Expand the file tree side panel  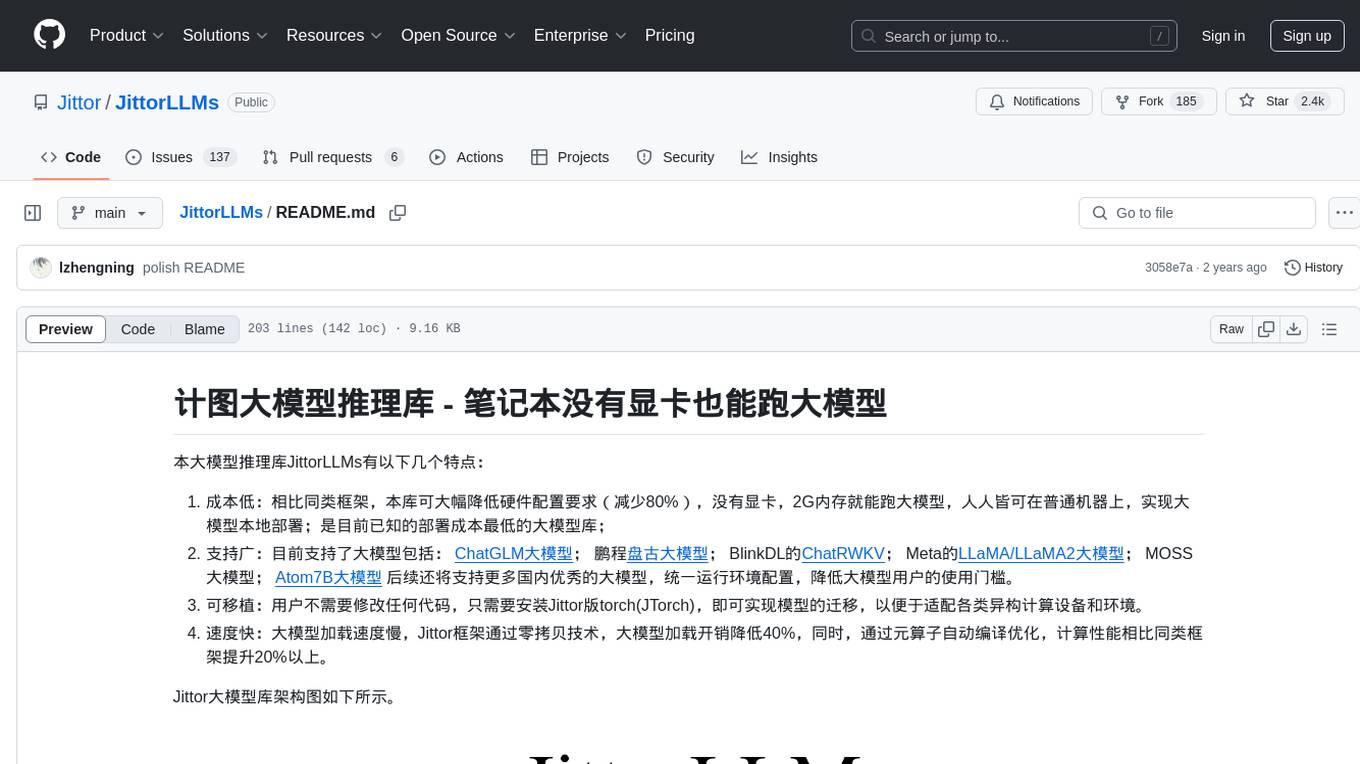[33, 213]
